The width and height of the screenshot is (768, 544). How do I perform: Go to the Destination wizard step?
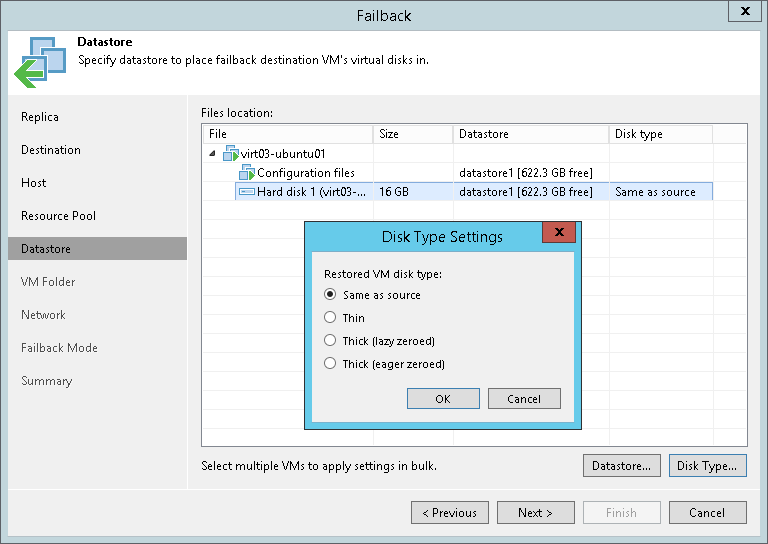(51, 150)
